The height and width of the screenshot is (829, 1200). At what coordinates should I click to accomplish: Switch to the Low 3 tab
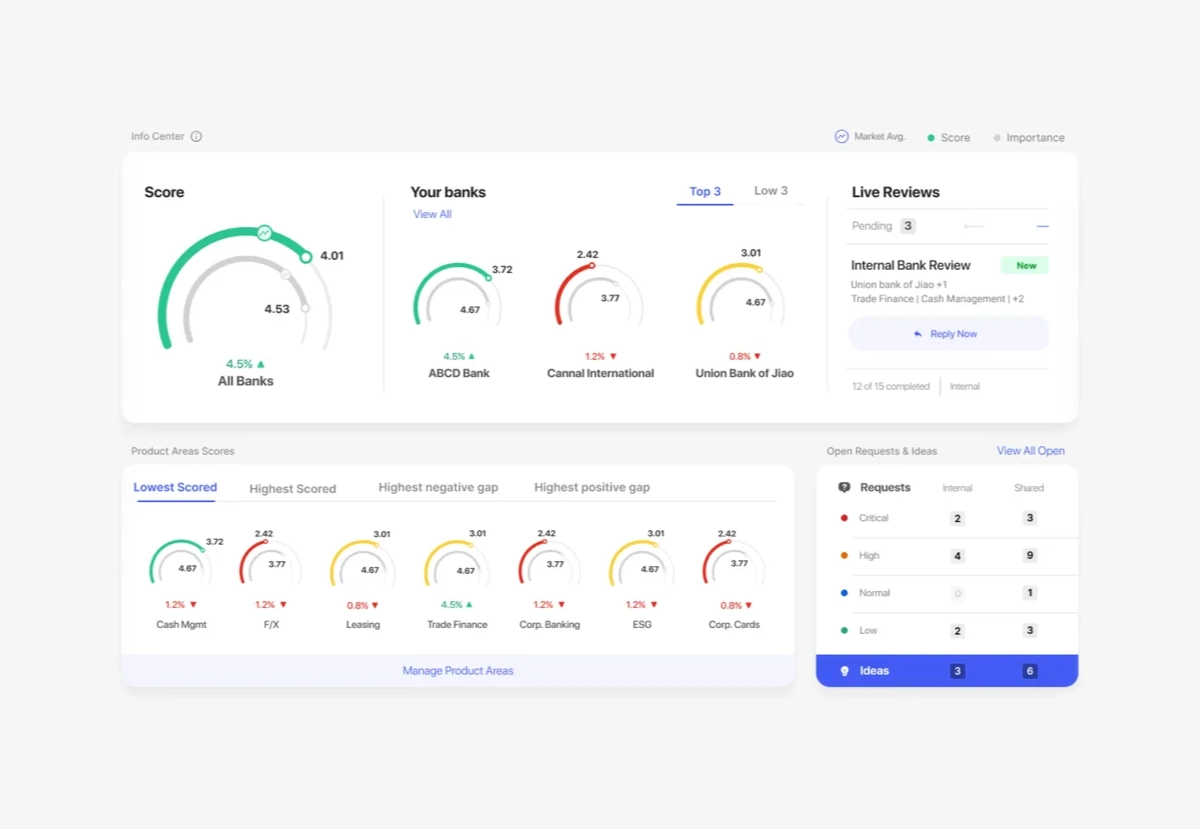(771, 190)
